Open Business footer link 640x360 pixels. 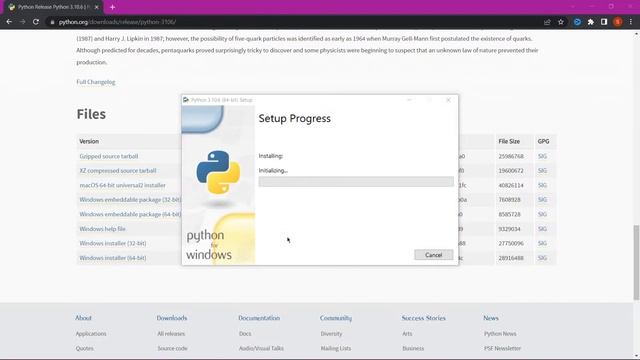413,349
